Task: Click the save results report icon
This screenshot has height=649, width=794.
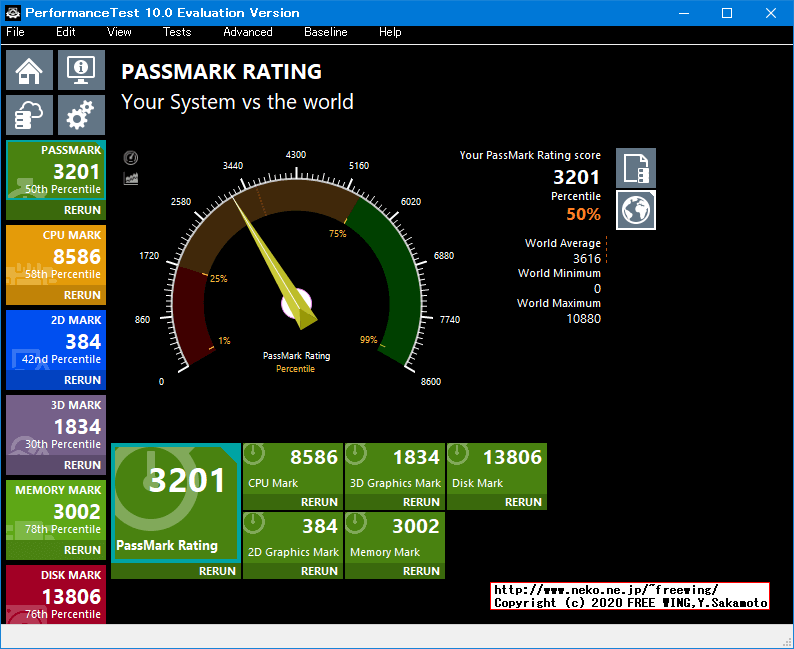Action: [635, 168]
